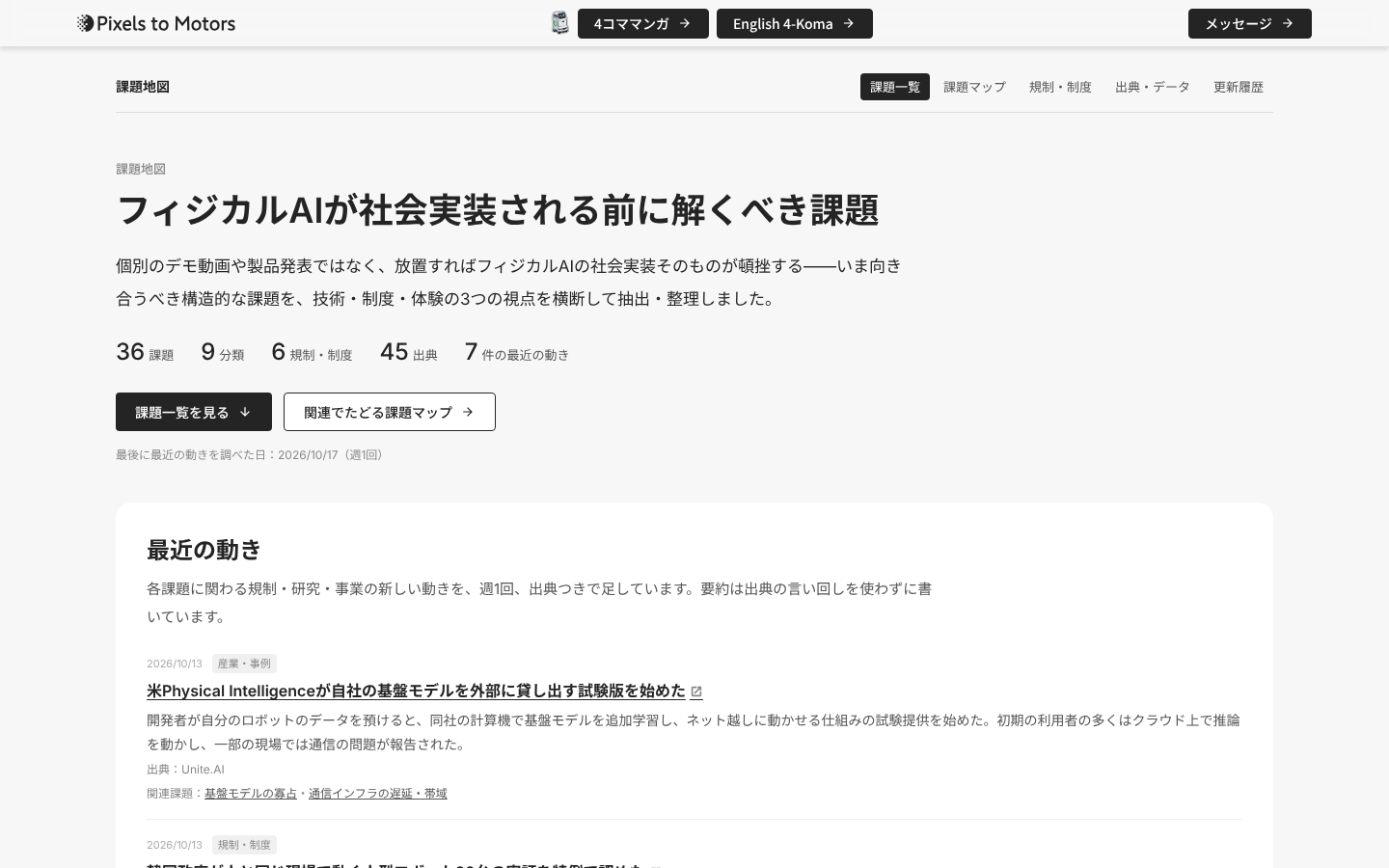Viewport: 1389px width, 868px height.
Task: Switch to the 更新履歴 tab
Action: tap(1239, 87)
